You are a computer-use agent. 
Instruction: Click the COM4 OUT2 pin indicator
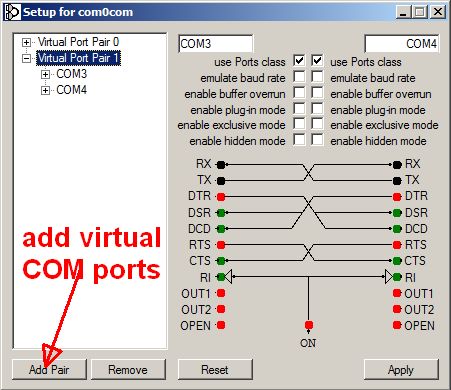pyautogui.click(x=397, y=309)
